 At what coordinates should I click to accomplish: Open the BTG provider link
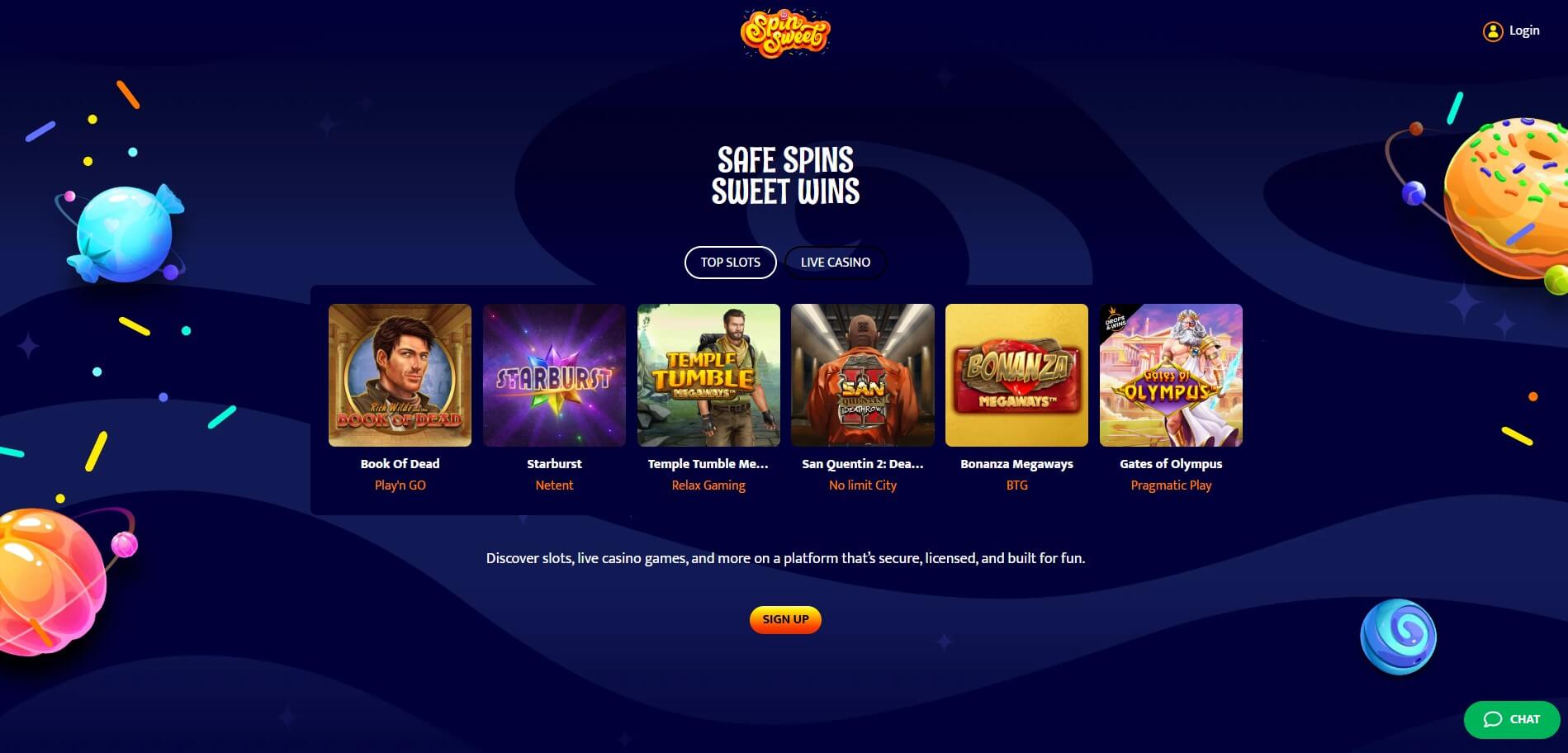[1016, 485]
